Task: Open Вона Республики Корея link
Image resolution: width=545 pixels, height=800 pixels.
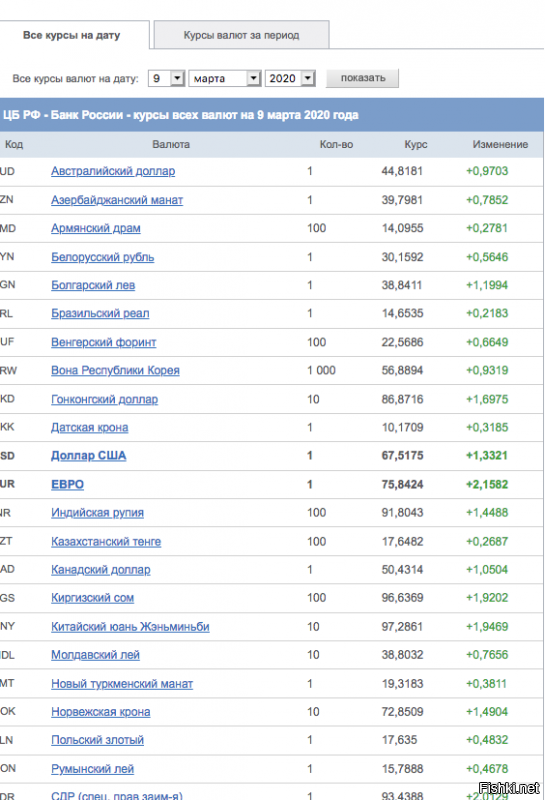Action: point(115,370)
